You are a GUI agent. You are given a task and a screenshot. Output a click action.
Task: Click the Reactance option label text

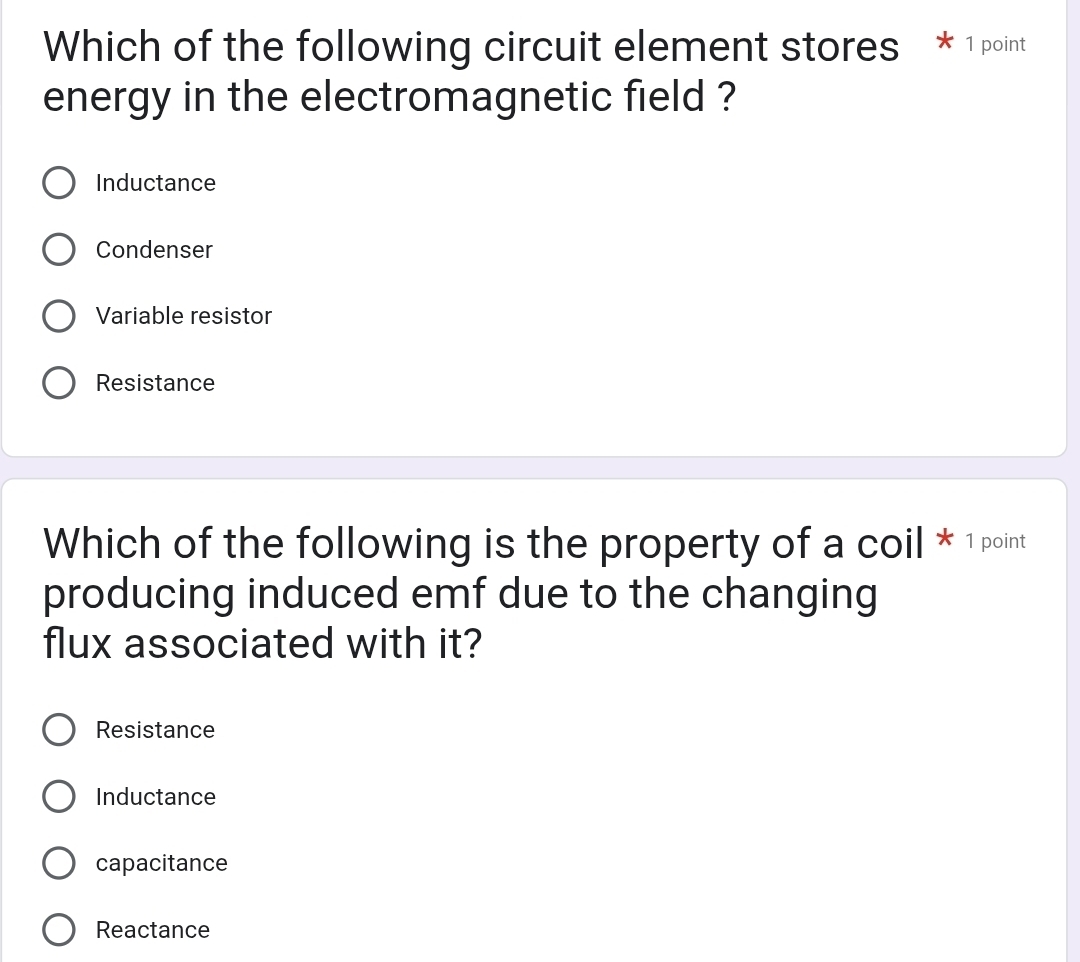click(x=153, y=930)
